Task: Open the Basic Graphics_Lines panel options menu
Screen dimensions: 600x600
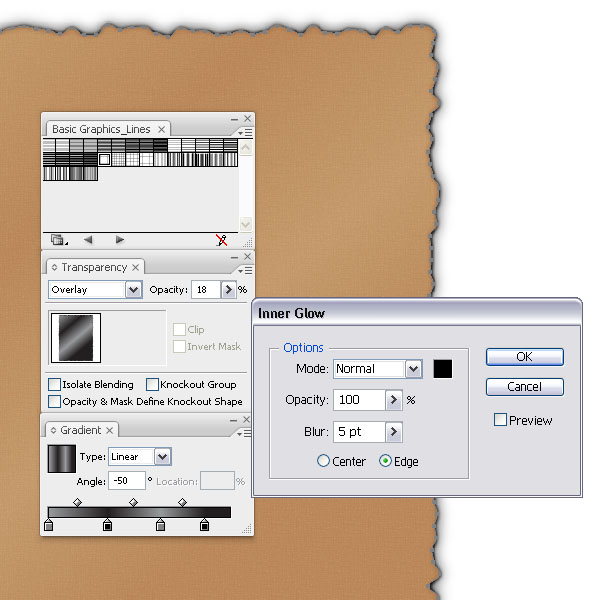Action: pos(245,132)
